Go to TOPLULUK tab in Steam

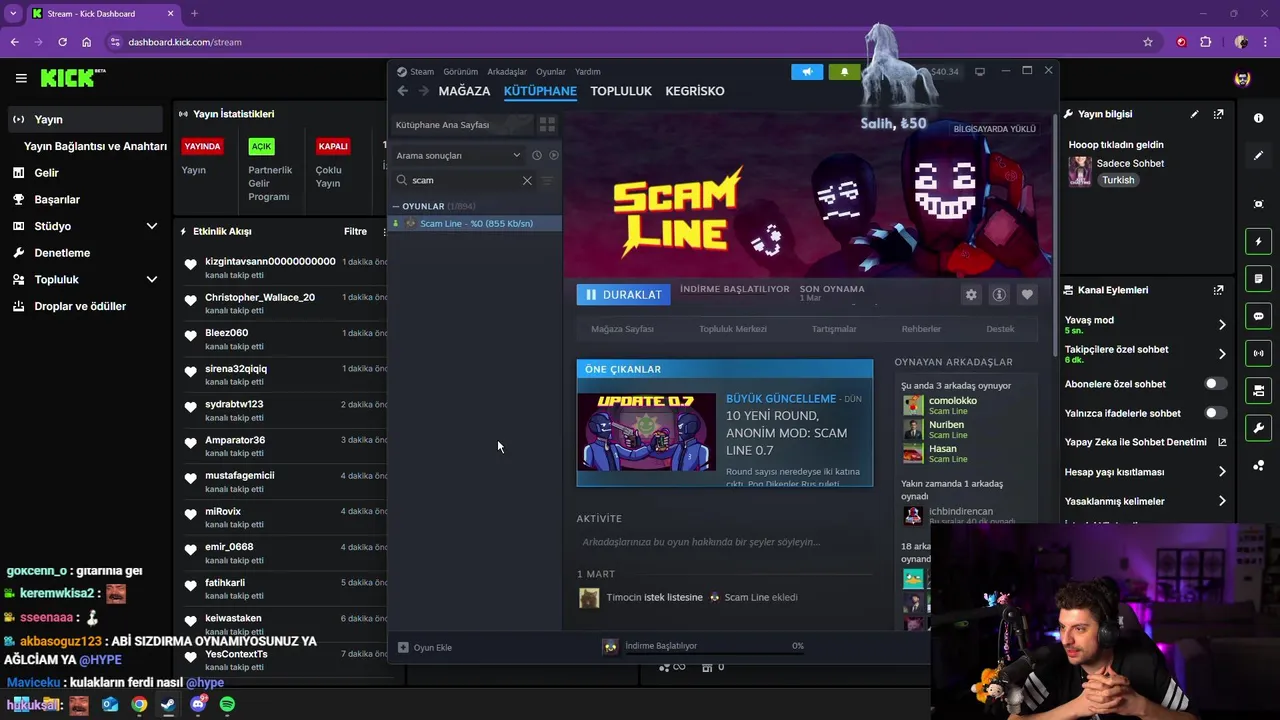621,91
